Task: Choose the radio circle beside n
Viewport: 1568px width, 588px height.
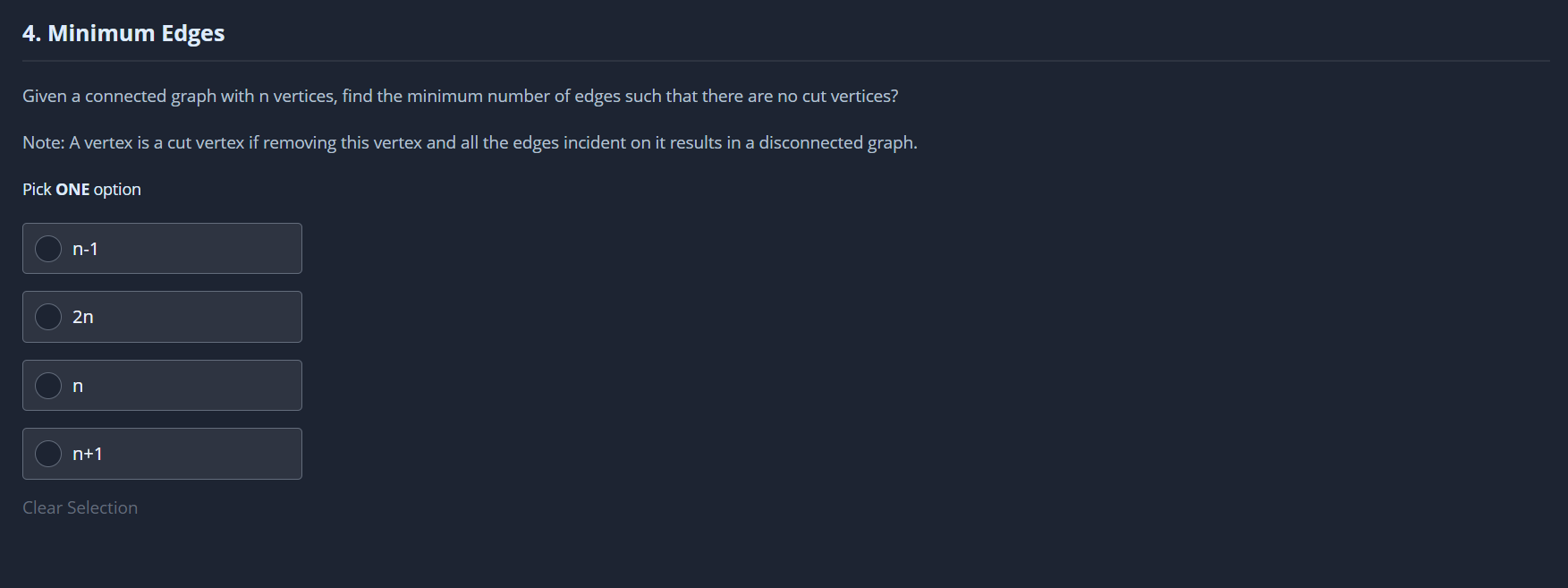Action: tap(48, 386)
